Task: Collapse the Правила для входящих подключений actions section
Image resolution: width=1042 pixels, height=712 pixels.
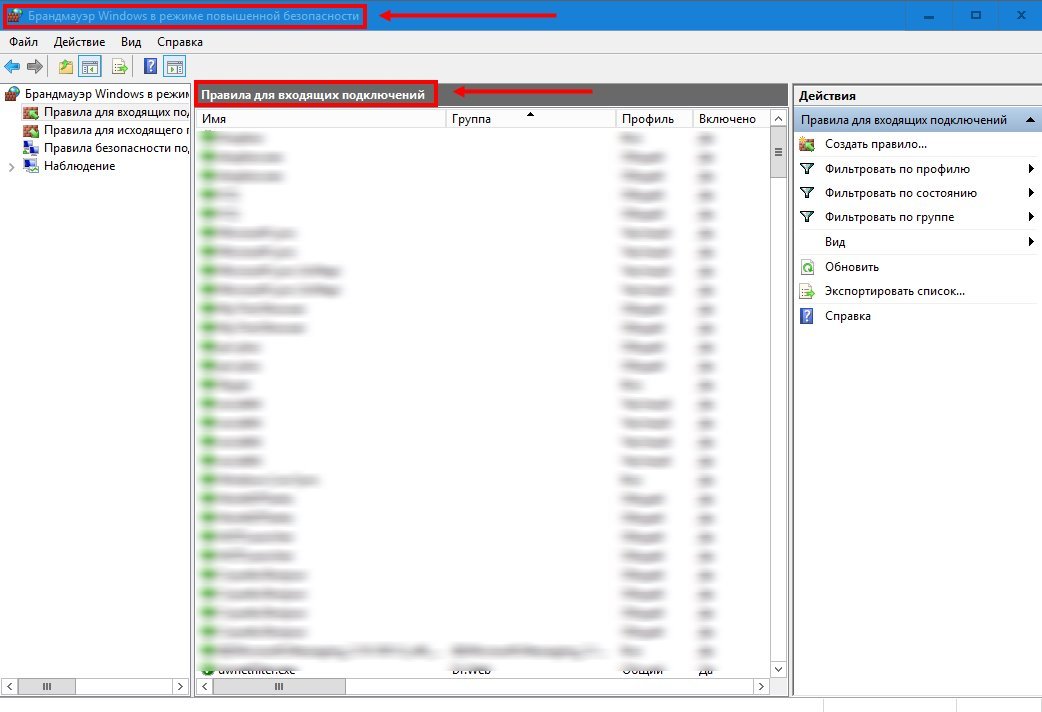Action: (x=1030, y=120)
